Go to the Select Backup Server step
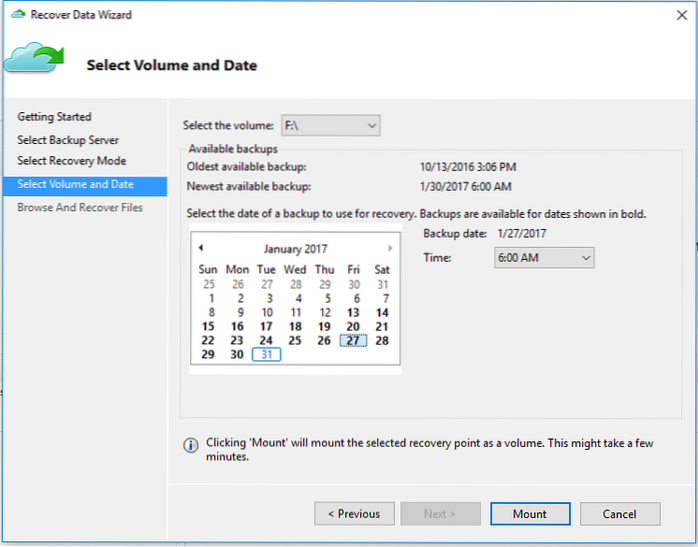Viewport: 698px width, 547px height. (68, 140)
